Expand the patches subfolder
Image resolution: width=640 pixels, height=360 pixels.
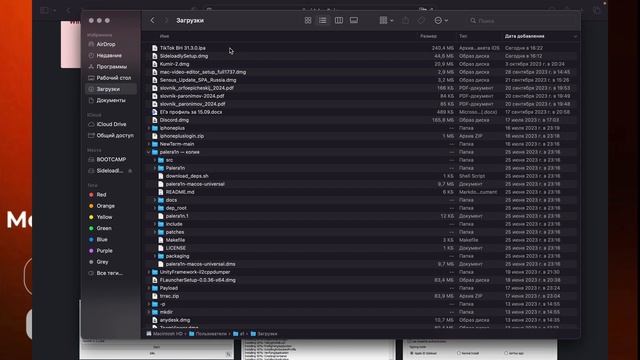click(155, 232)
